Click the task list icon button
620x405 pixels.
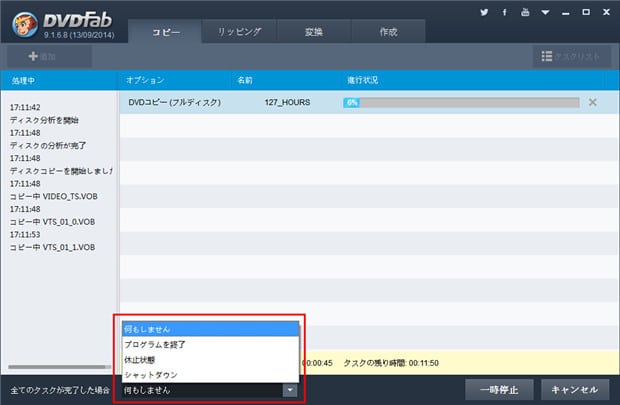(571, 57)
